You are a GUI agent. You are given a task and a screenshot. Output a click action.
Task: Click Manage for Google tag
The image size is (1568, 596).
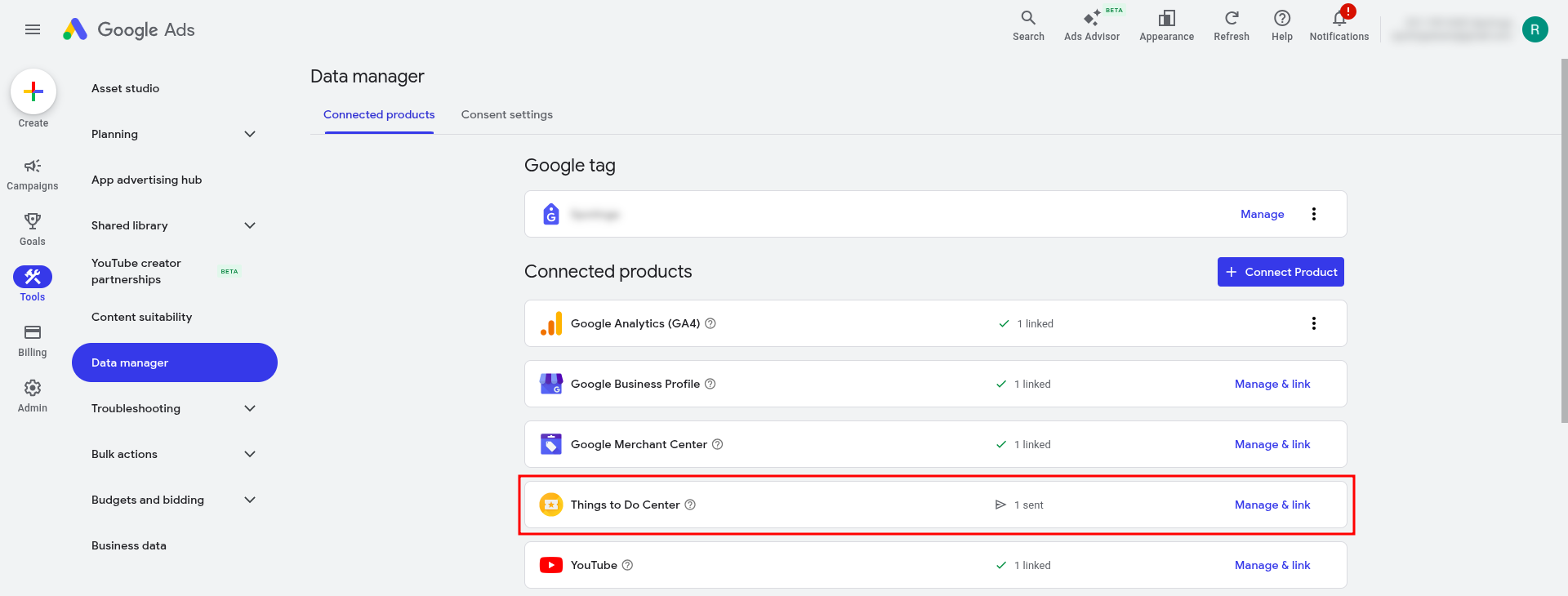[1263, 214]
